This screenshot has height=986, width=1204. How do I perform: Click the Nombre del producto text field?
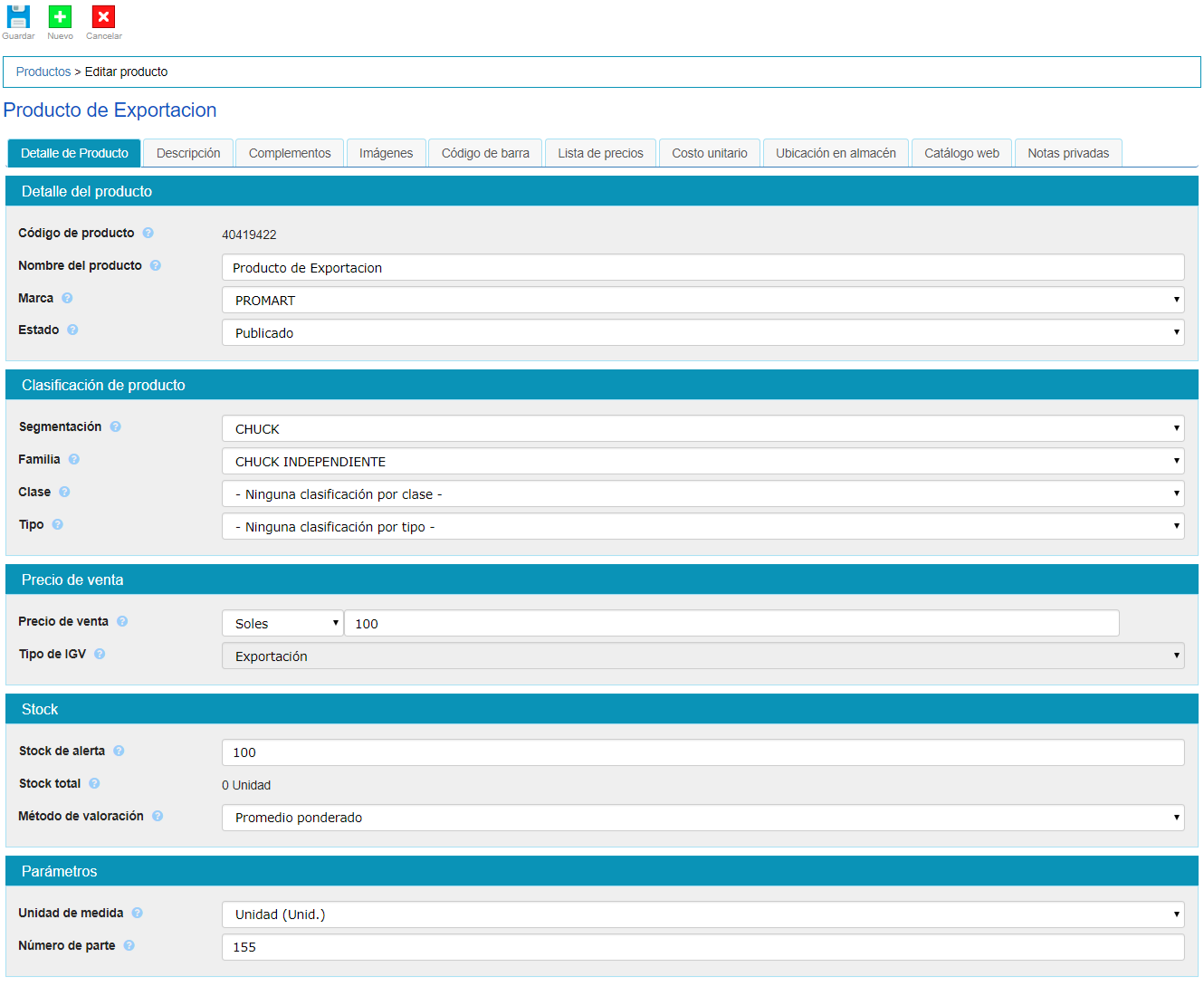pos(702,268)
